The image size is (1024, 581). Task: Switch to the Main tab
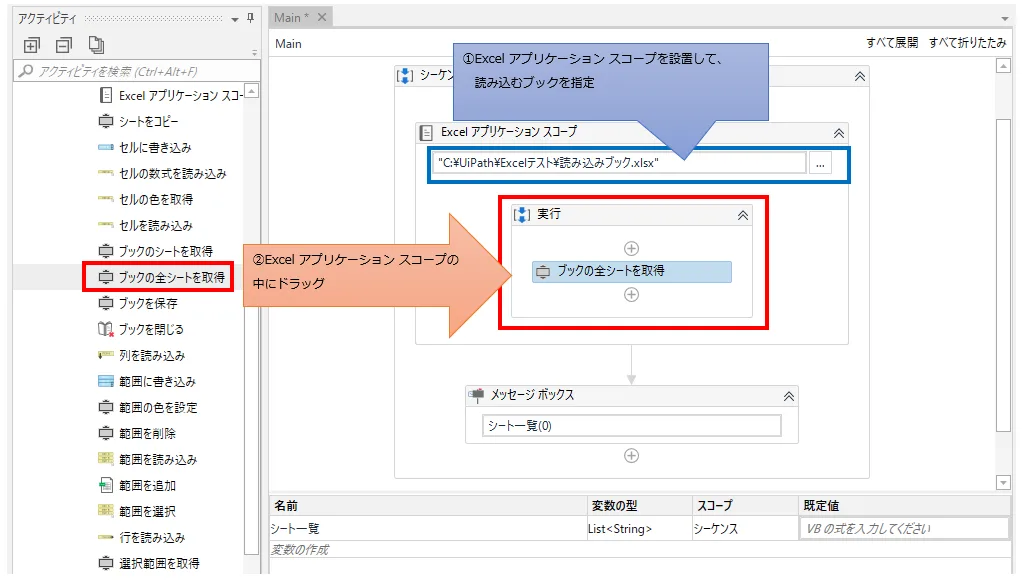[289, 16]
